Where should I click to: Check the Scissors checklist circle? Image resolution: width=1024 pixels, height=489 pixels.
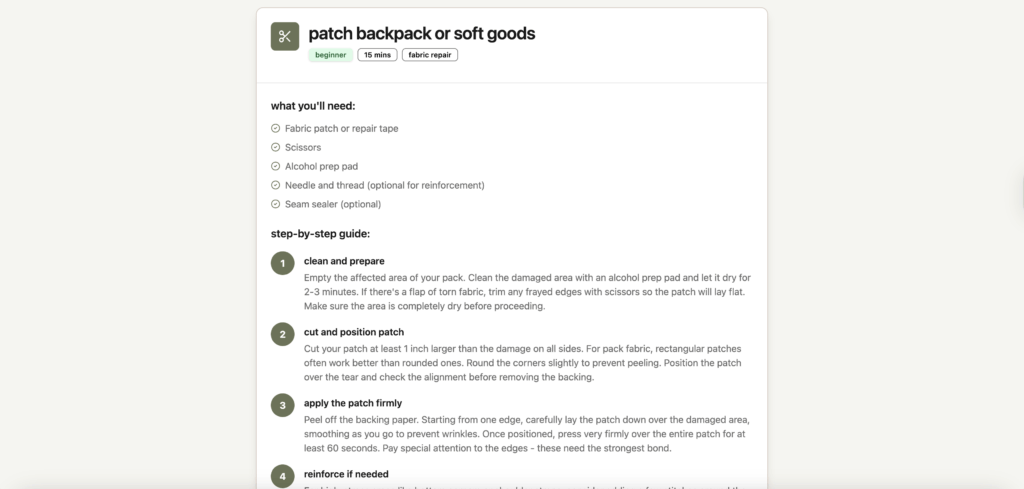point(276,147)
